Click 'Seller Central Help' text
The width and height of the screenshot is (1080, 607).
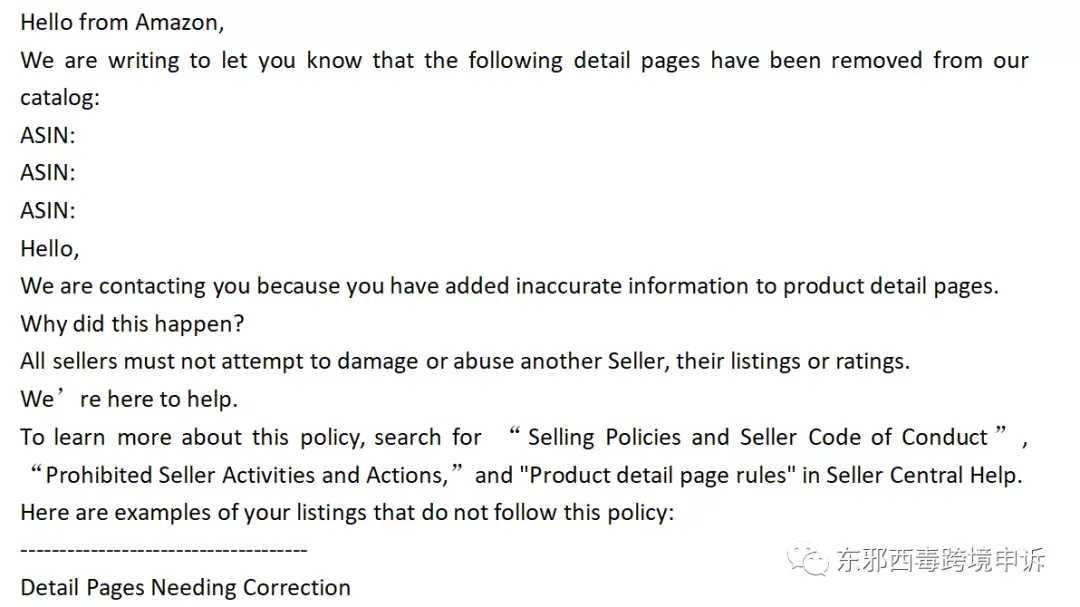[x=922, y=475]
